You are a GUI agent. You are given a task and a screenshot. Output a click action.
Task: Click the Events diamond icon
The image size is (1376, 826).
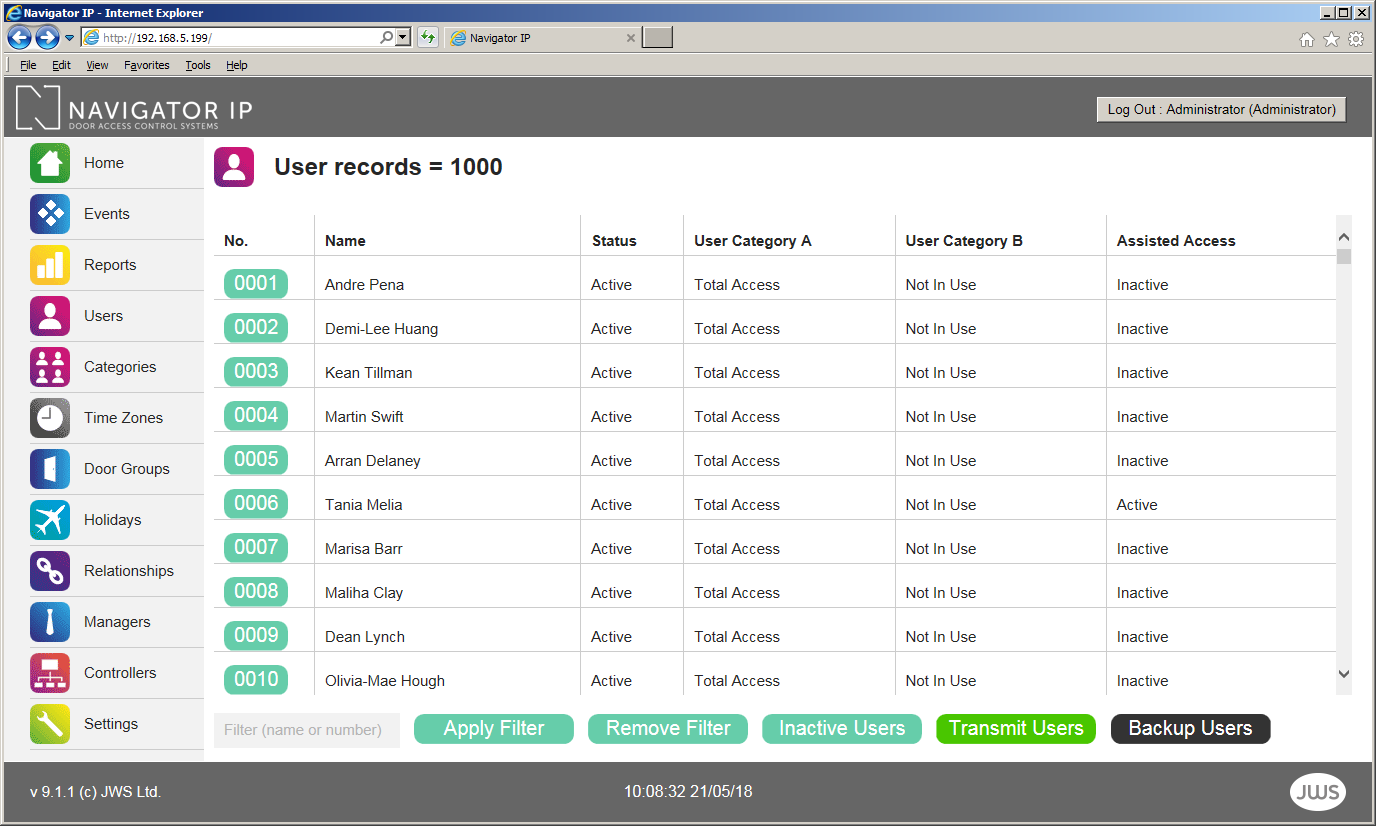tap(50, 214)
